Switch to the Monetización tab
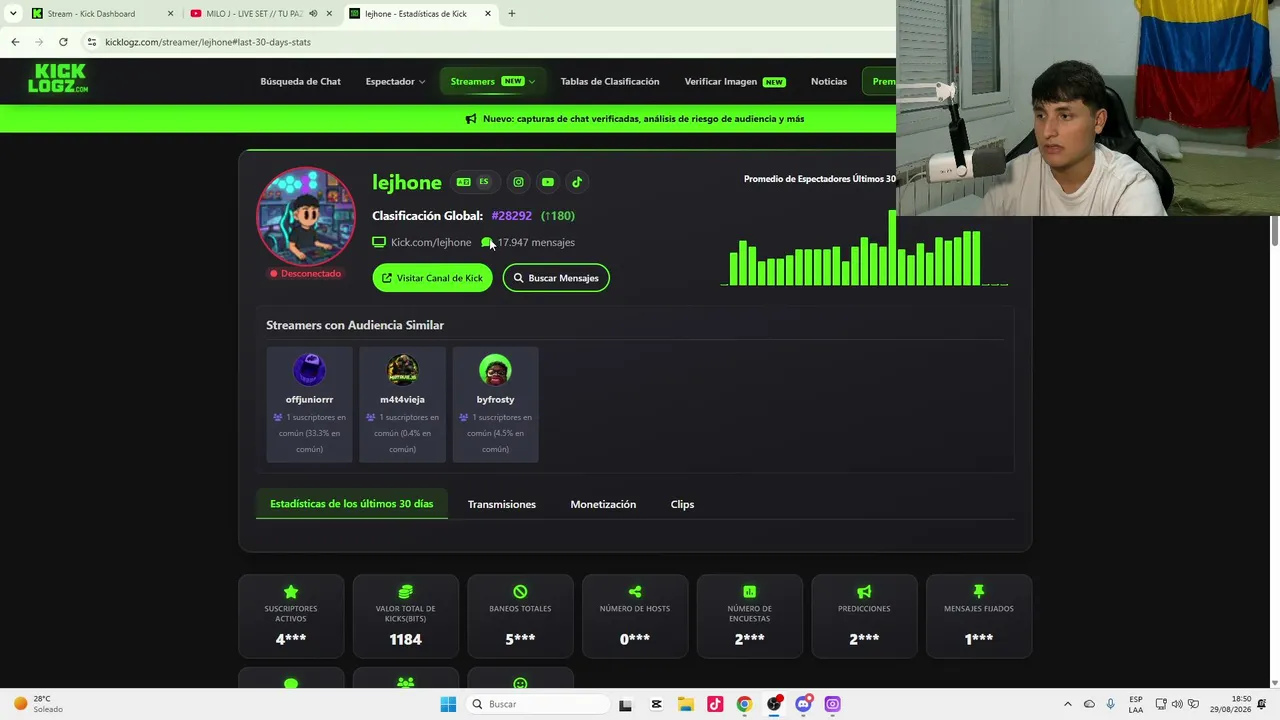The width and height of the screenshot is (1280, 720). [603, 504]
